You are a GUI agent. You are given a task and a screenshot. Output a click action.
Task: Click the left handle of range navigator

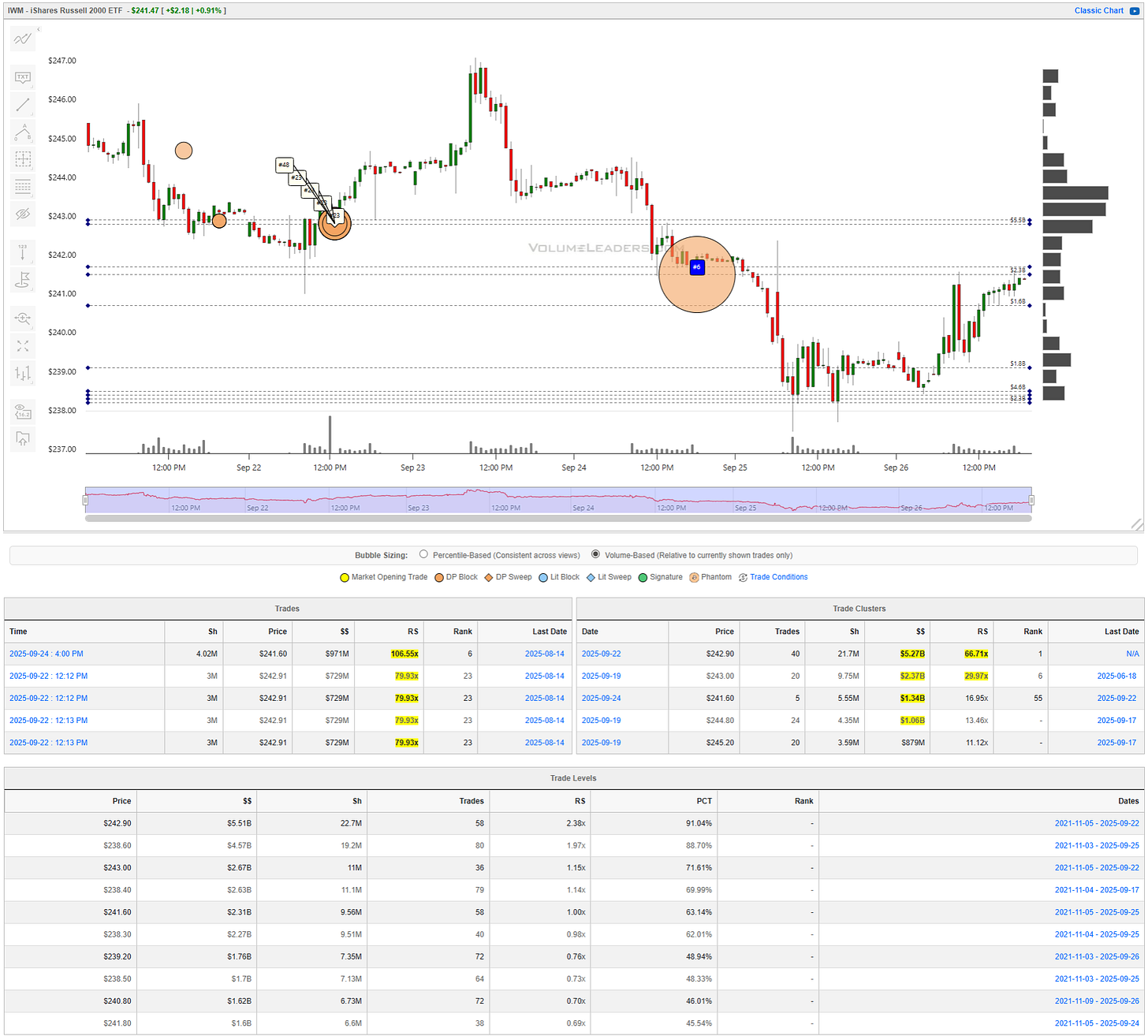click(86, 500)
